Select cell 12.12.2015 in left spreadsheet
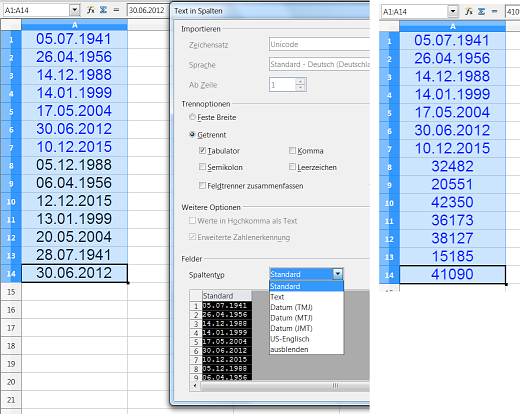This screenshot has width=520, height=414. point(74,201)
